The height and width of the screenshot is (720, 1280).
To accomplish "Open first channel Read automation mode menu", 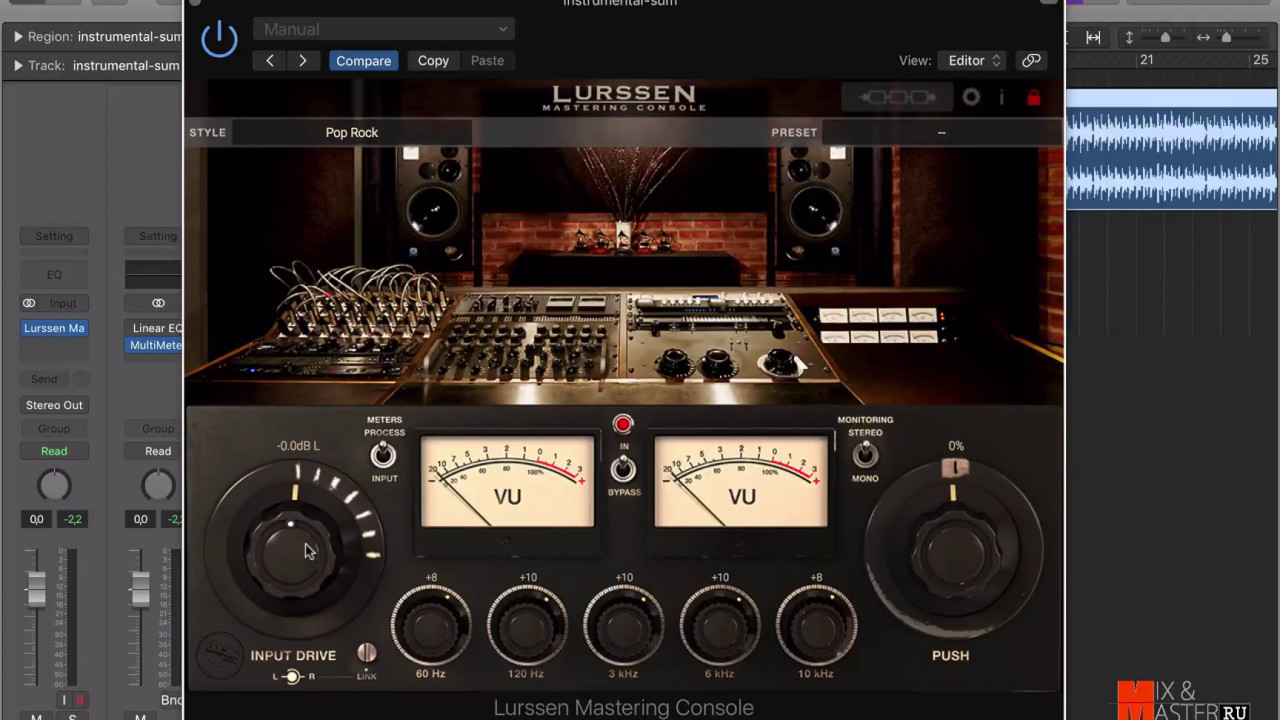I will [x=54, y=451].
